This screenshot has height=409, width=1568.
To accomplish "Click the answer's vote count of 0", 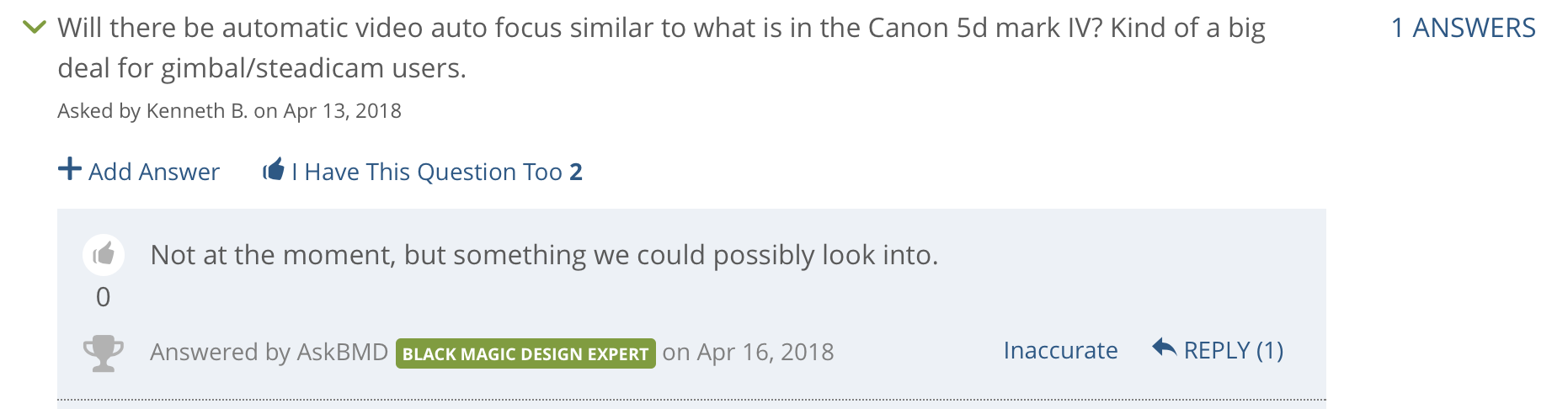I will click(104, 297).
